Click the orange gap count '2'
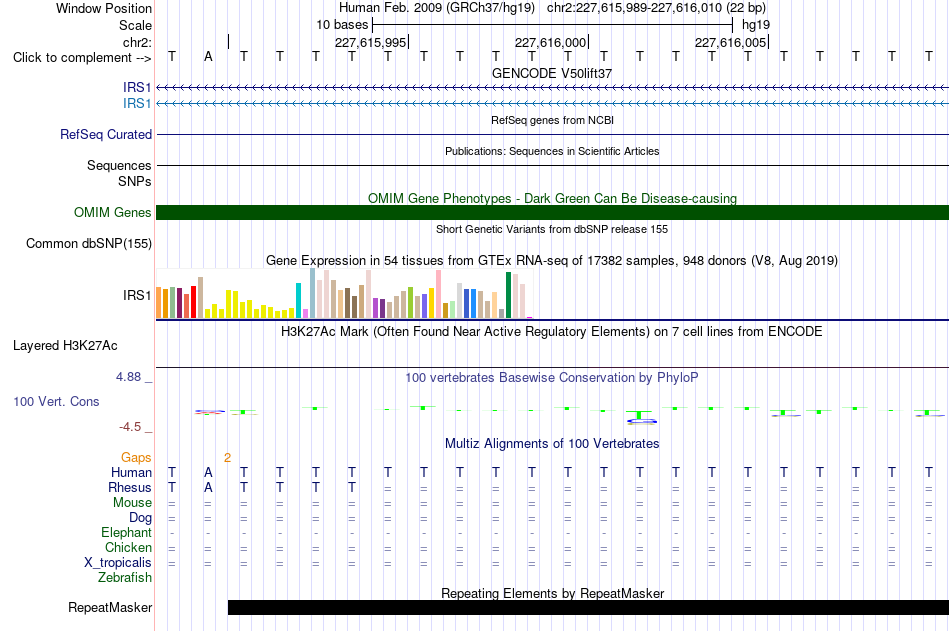This screenshot has width=950, height=631. (227, 458)
